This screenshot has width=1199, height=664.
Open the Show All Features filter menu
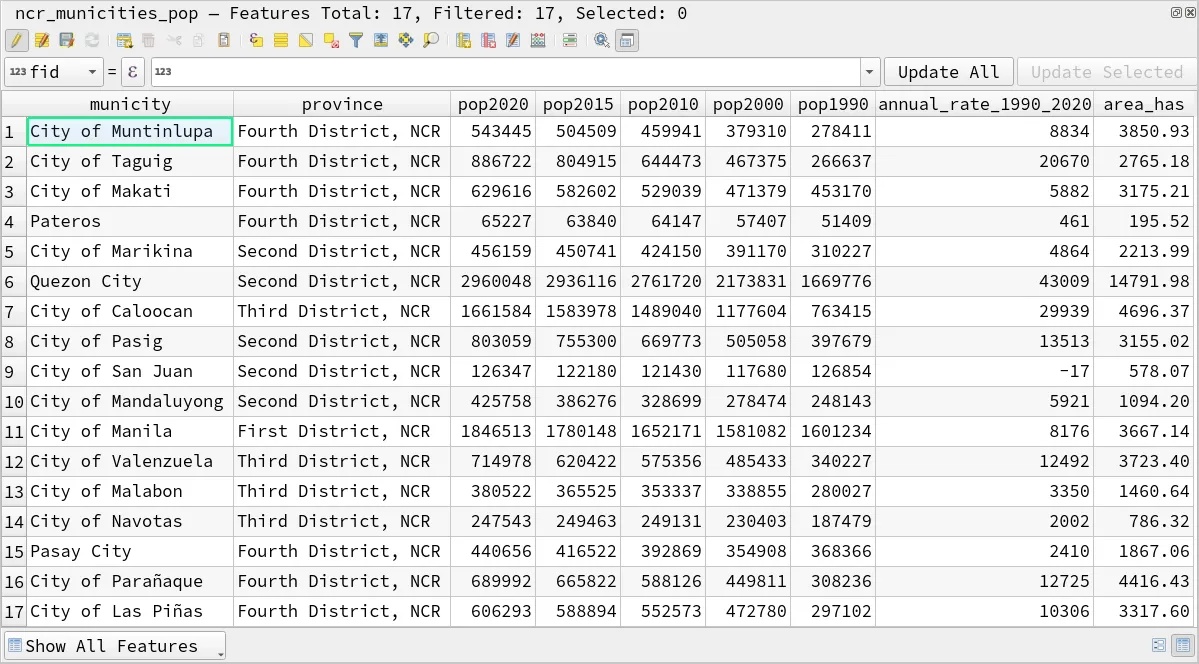(114, 646)
